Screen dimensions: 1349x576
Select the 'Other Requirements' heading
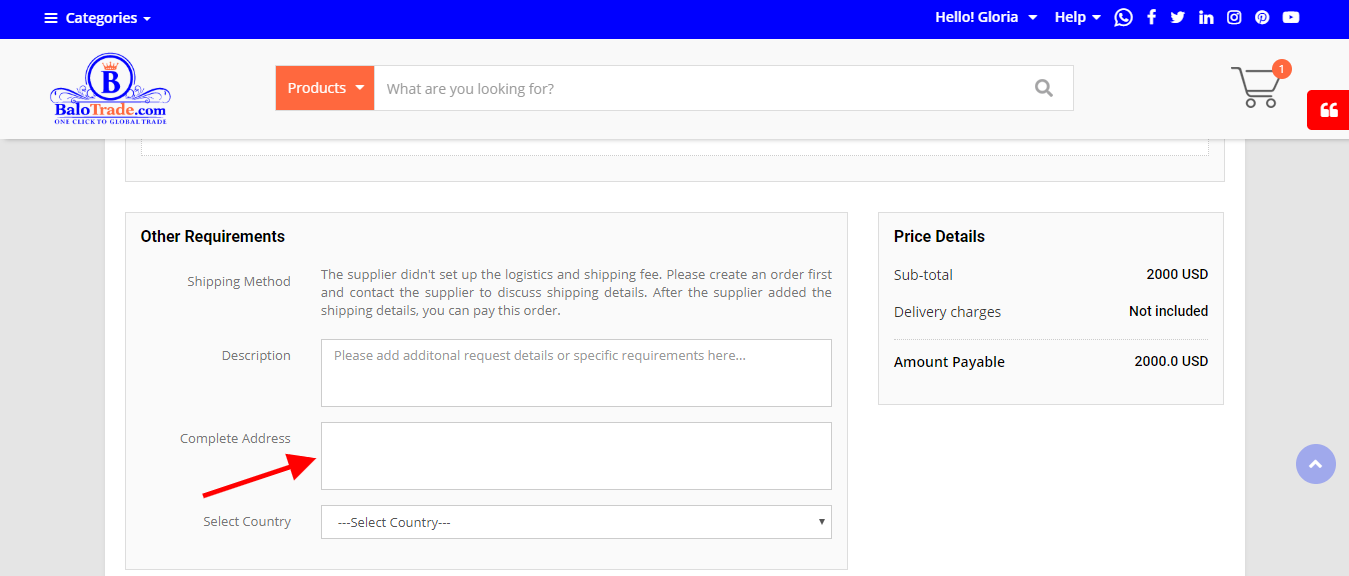click(213, 237)
